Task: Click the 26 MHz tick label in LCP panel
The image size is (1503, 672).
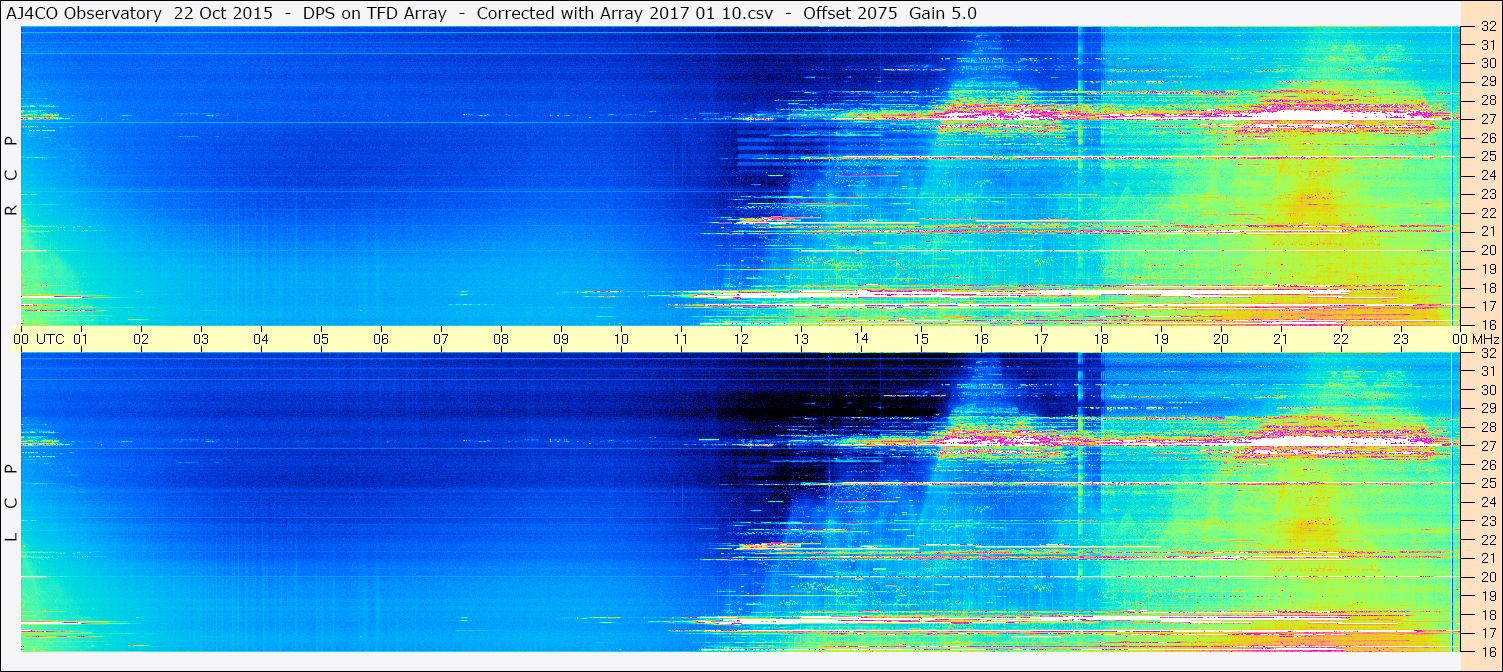Action: point(1488,465)
